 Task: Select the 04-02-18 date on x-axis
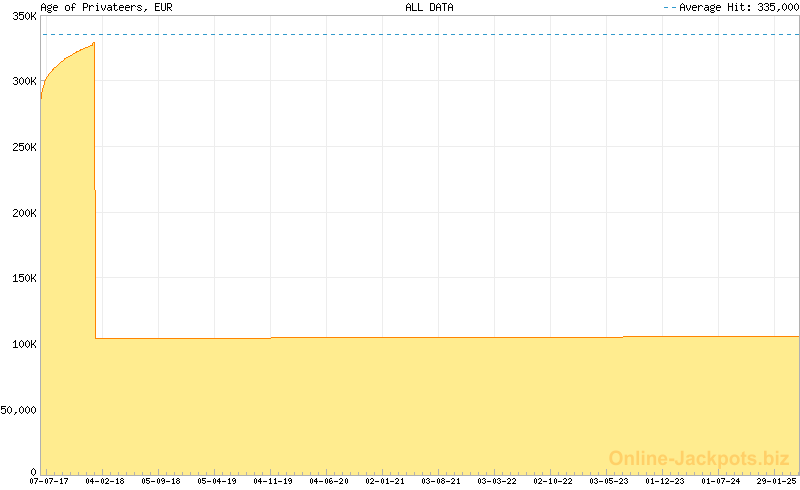(106, 481)
